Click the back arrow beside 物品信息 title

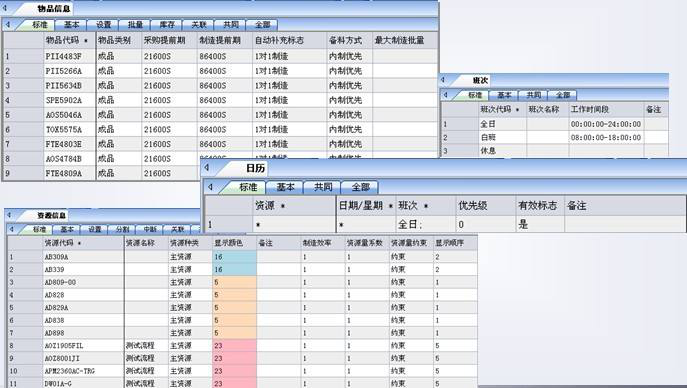tap(5, 7)
